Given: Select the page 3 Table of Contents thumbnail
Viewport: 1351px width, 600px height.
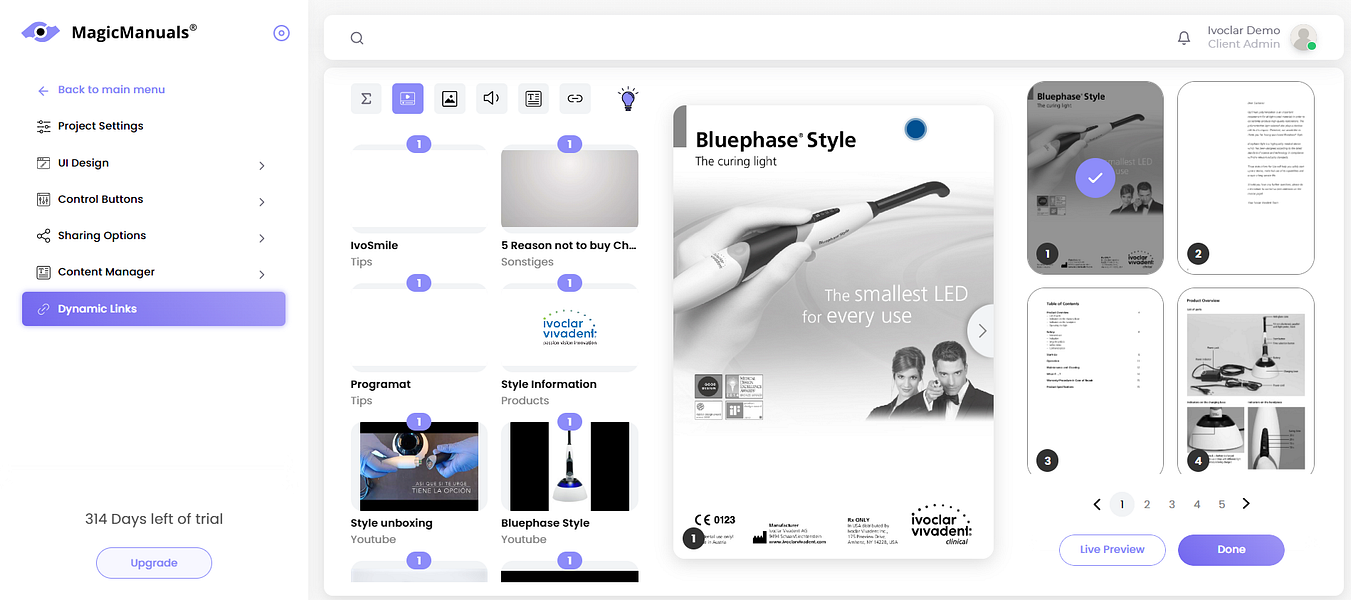Looking at the screenshot, I should click(x=1095, y=381).
